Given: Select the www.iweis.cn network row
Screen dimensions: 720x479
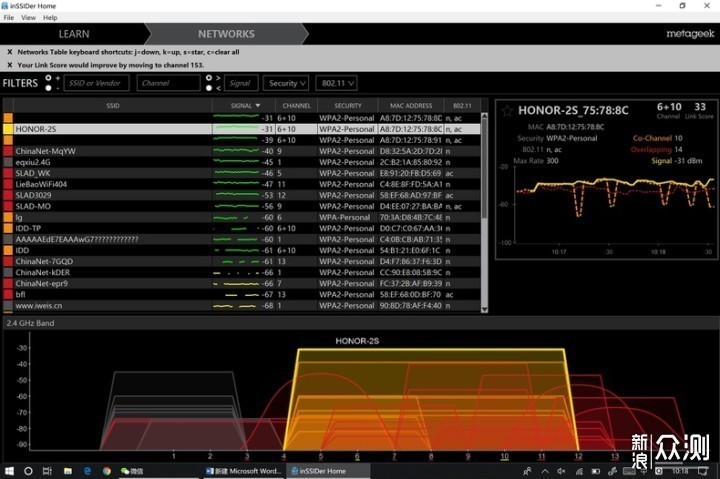Looking at the screenshot, I should tap(242, 305).
